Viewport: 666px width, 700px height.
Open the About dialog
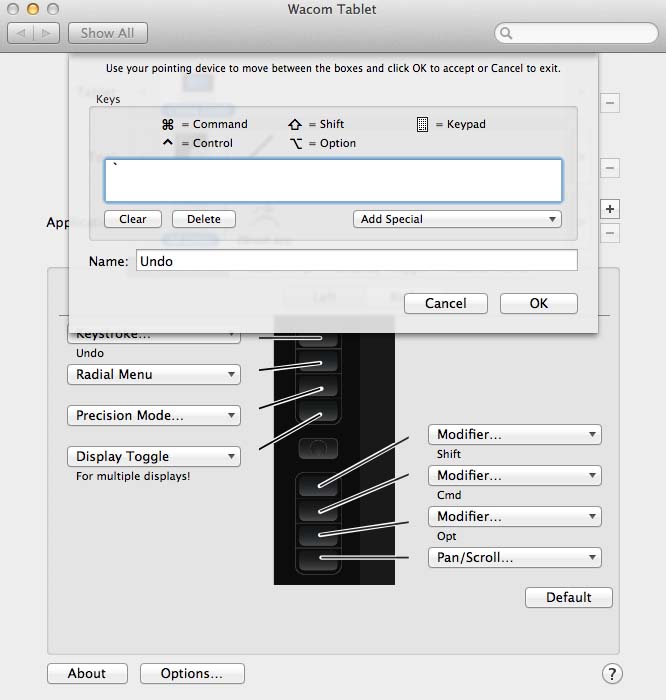(x=87, y=673)
